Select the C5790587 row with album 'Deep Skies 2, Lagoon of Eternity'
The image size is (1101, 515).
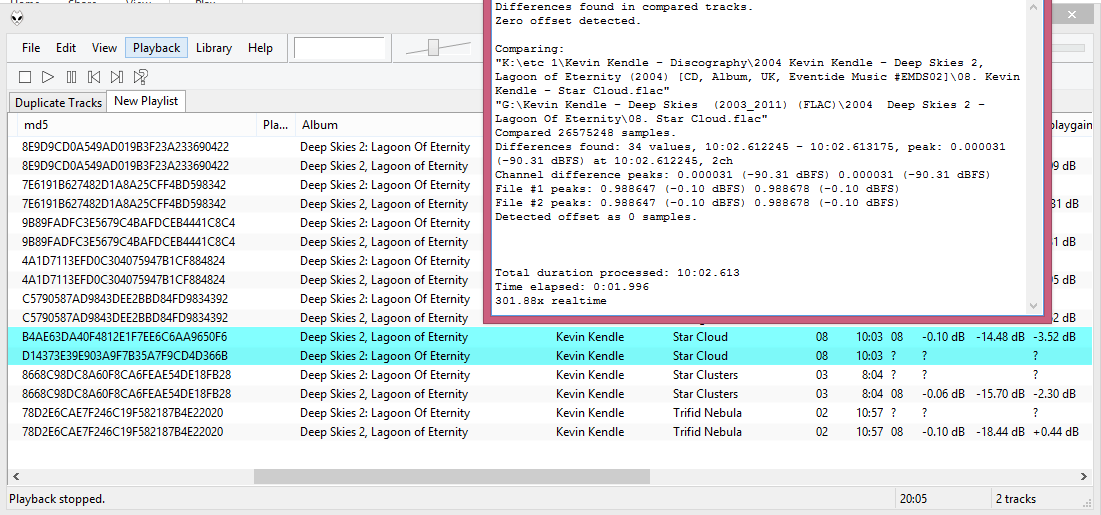coord(246,318)
